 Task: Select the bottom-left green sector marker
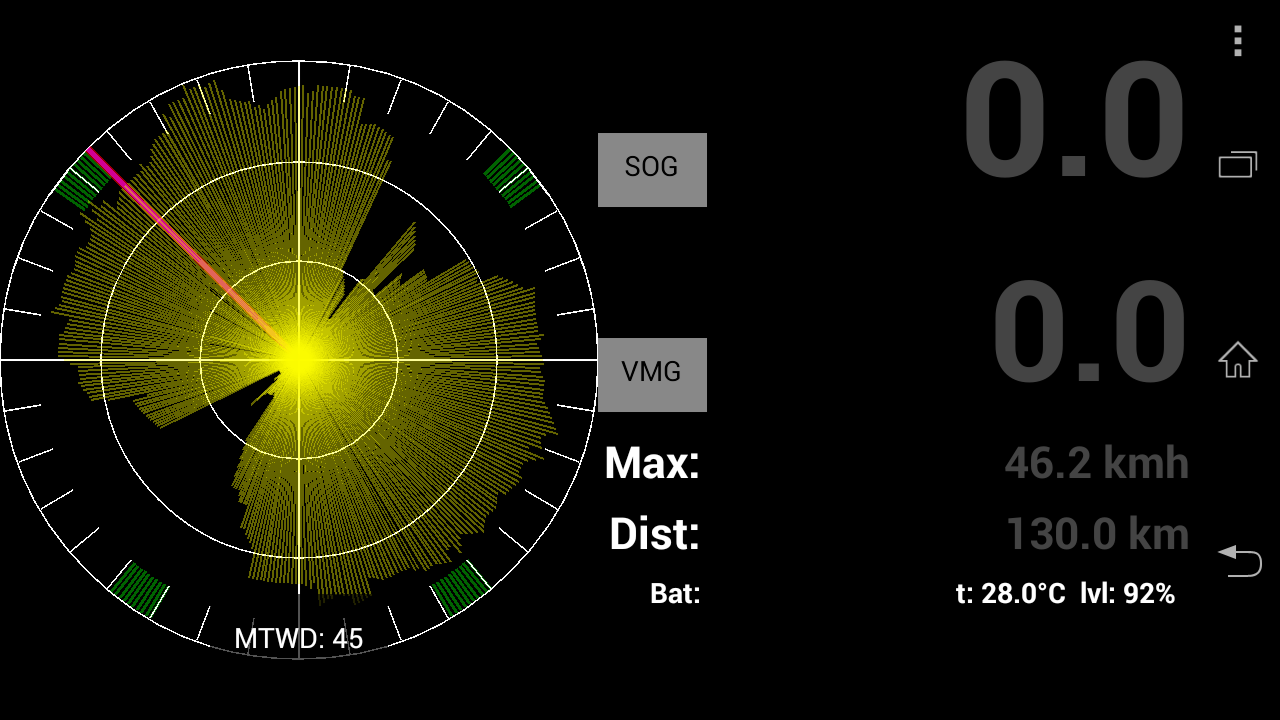tap(138, 589)
